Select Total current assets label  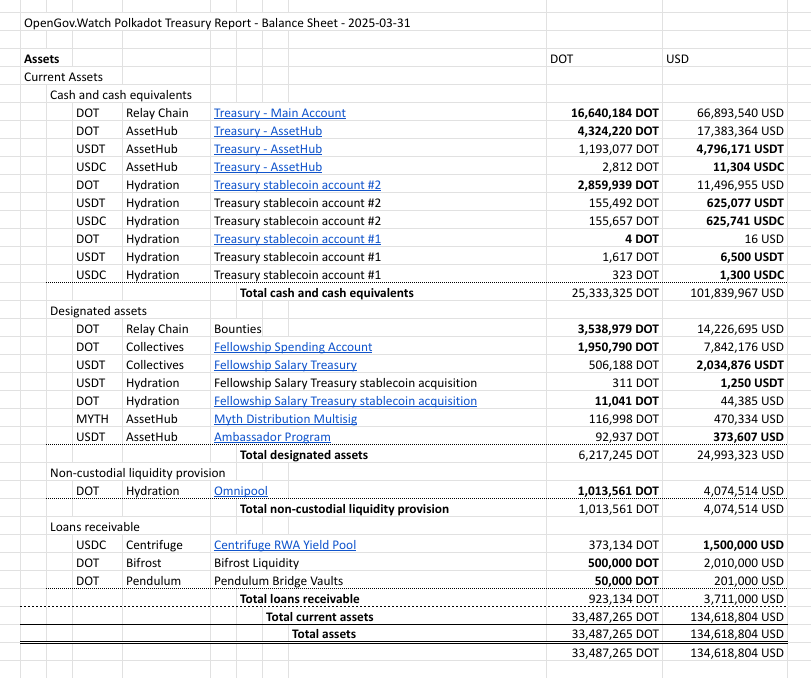point(319,617)
